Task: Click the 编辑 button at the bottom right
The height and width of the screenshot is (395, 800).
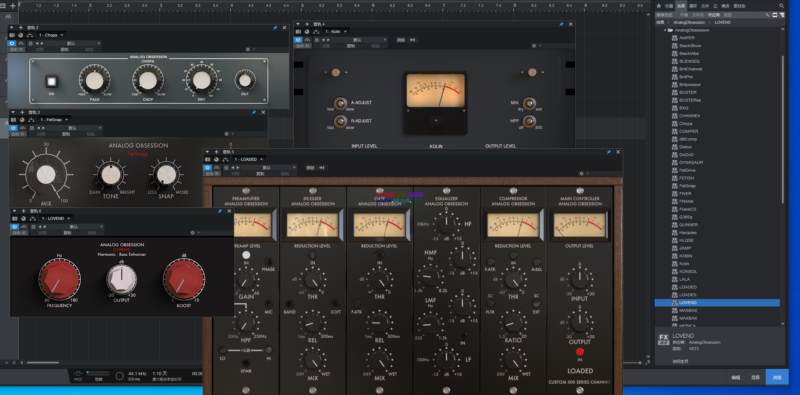Action: click(x=736, y=377)
